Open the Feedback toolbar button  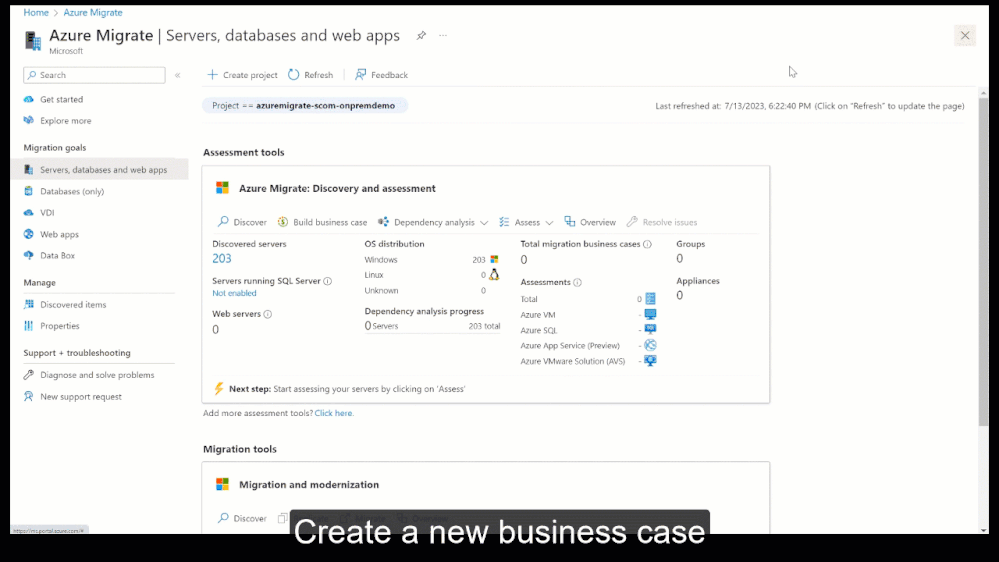pos(382,75)
